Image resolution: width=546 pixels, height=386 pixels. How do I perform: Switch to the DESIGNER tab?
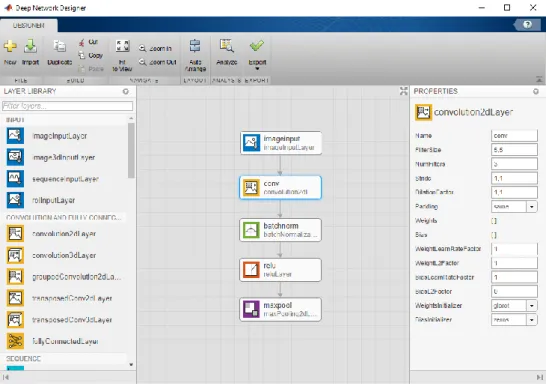click(29, 26)
